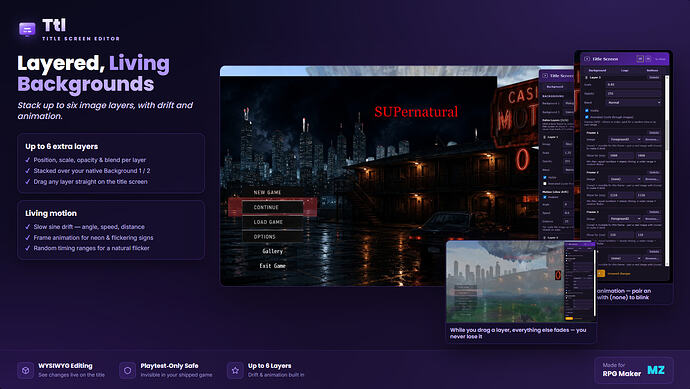
Task: Toggle the Enabled checkbox under Motion drift
Action: 545,197
